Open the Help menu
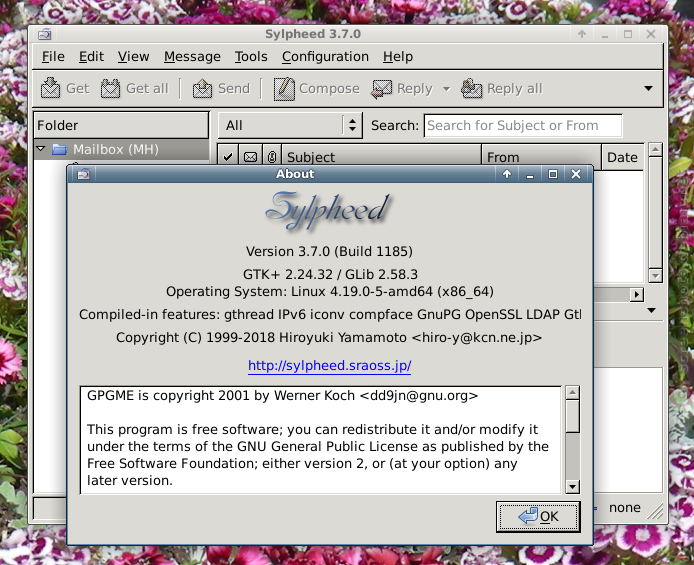 398,57
